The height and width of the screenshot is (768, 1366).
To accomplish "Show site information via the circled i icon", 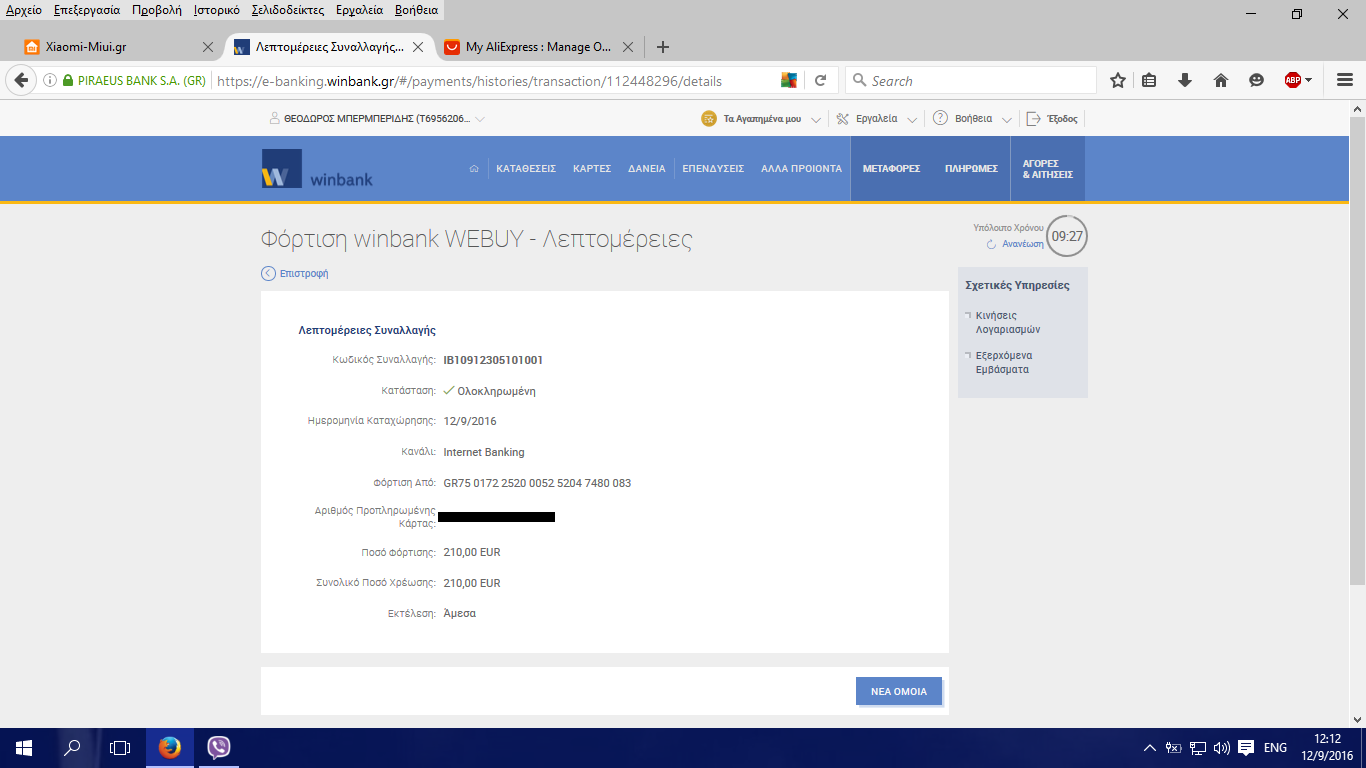I will (x=50, y=81).
